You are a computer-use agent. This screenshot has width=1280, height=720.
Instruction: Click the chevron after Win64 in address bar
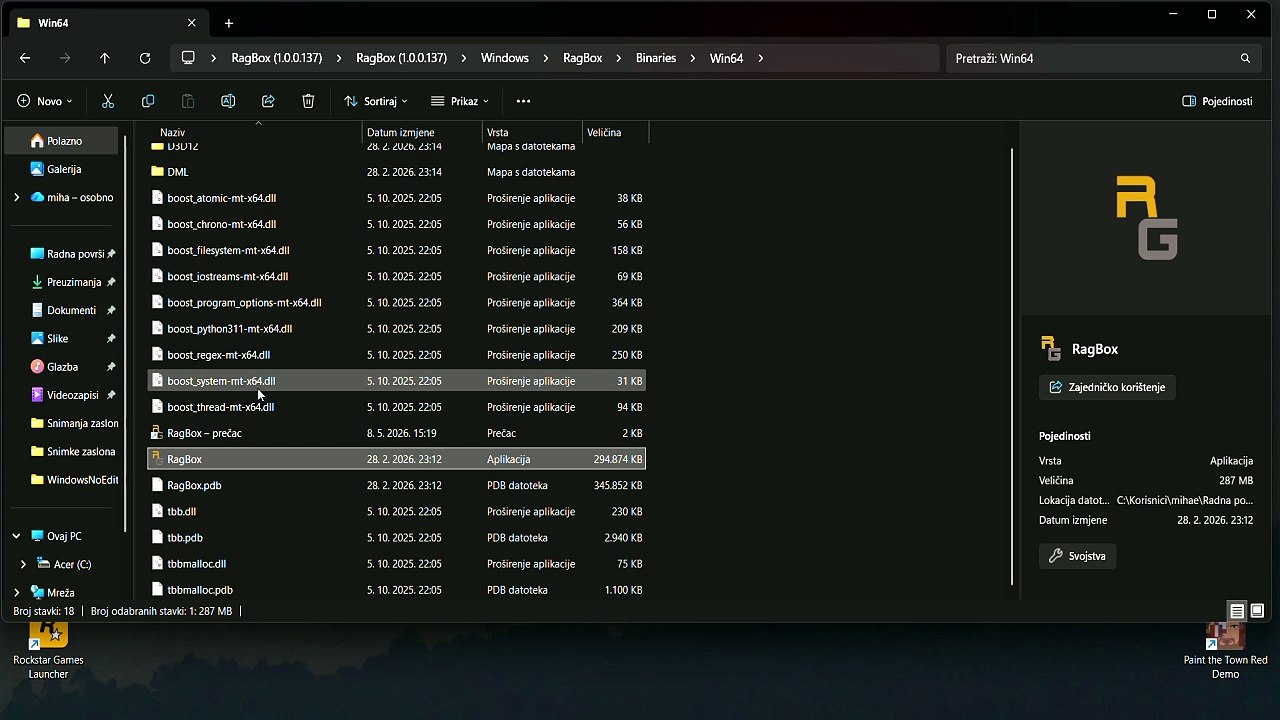761,58
